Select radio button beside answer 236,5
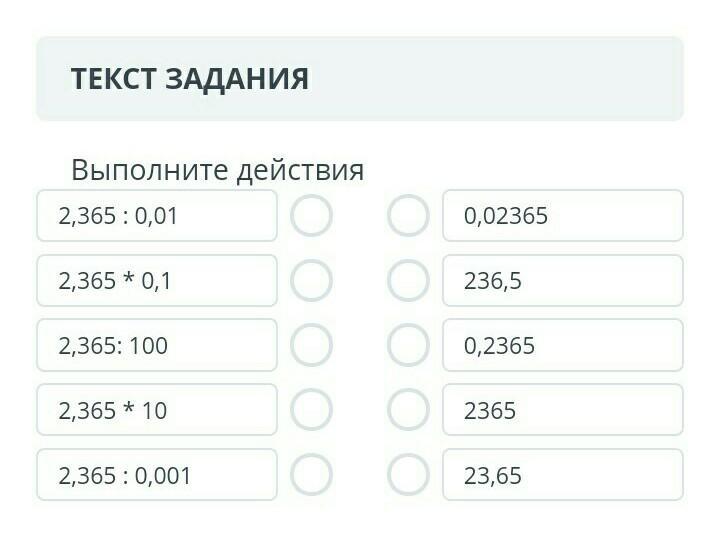This screenshot has height=557, width=720. [408, 281]
